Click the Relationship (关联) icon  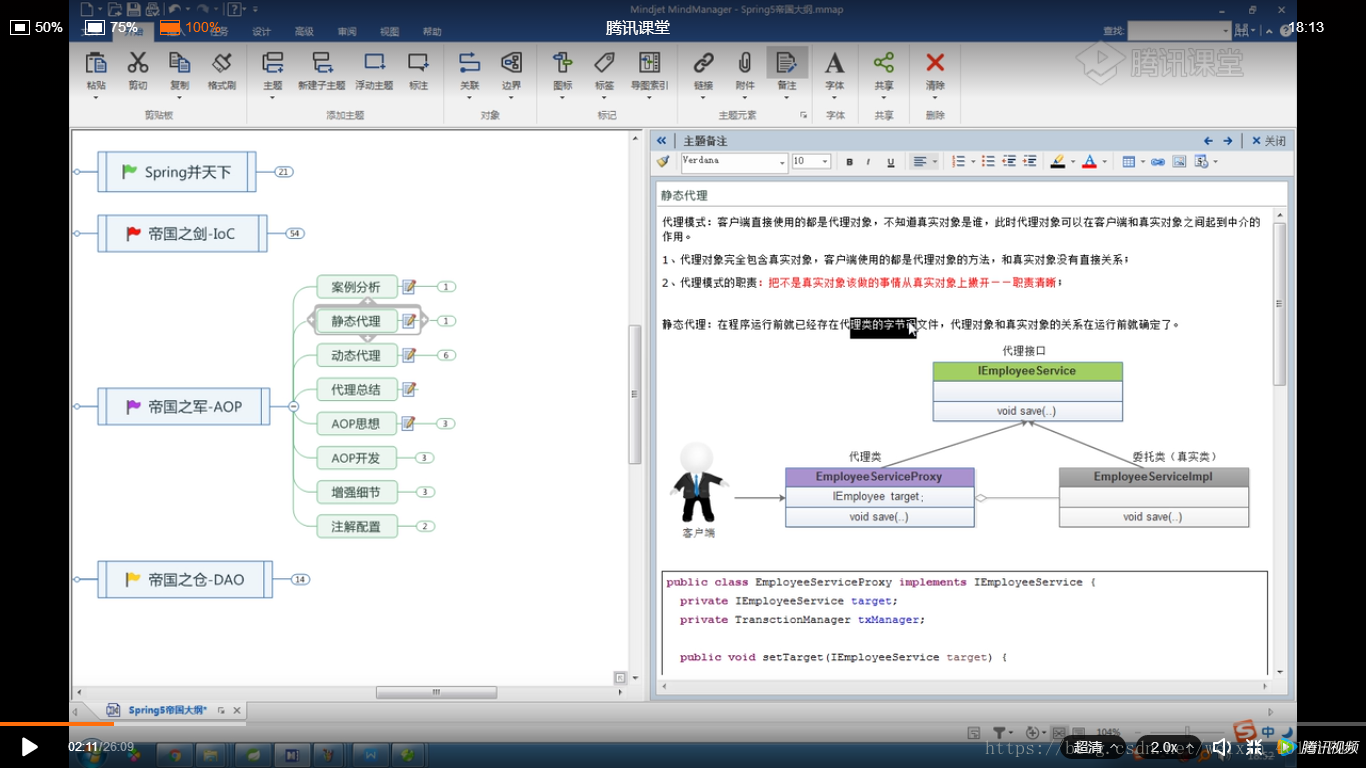[x=469, y=63]
